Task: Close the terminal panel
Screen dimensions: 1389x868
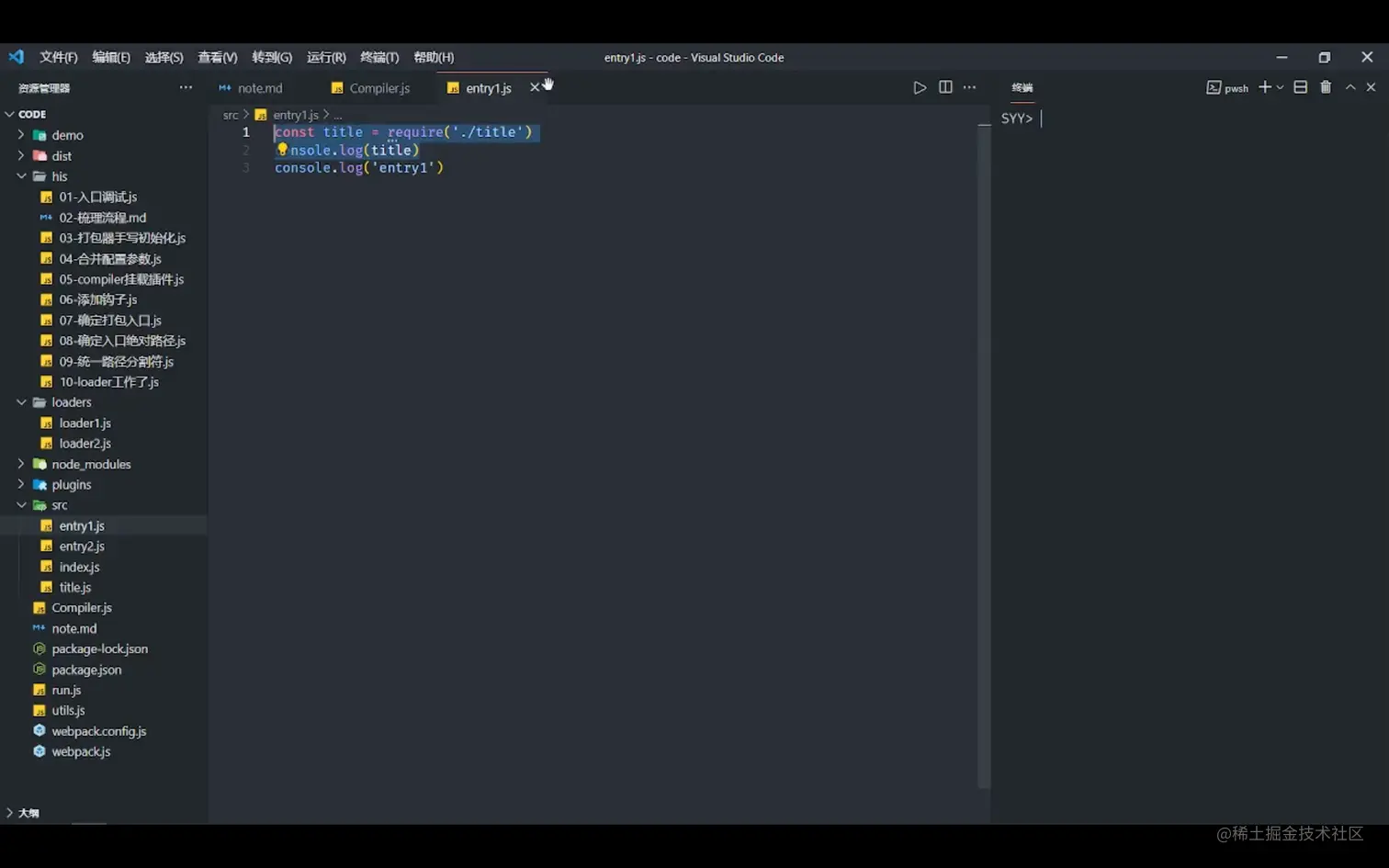Action: point(1371,87)
